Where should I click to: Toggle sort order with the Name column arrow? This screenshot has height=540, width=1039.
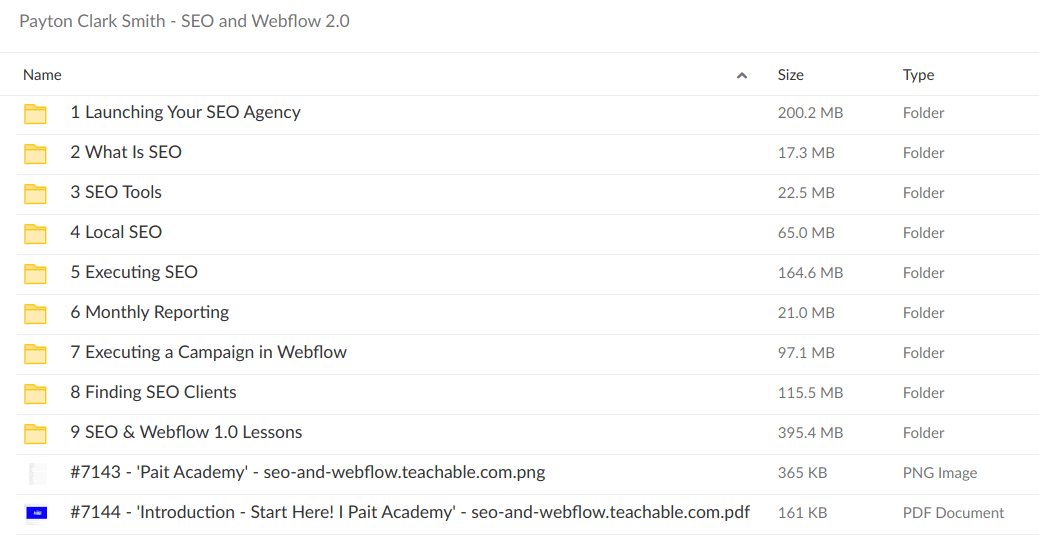coord(742,75)
